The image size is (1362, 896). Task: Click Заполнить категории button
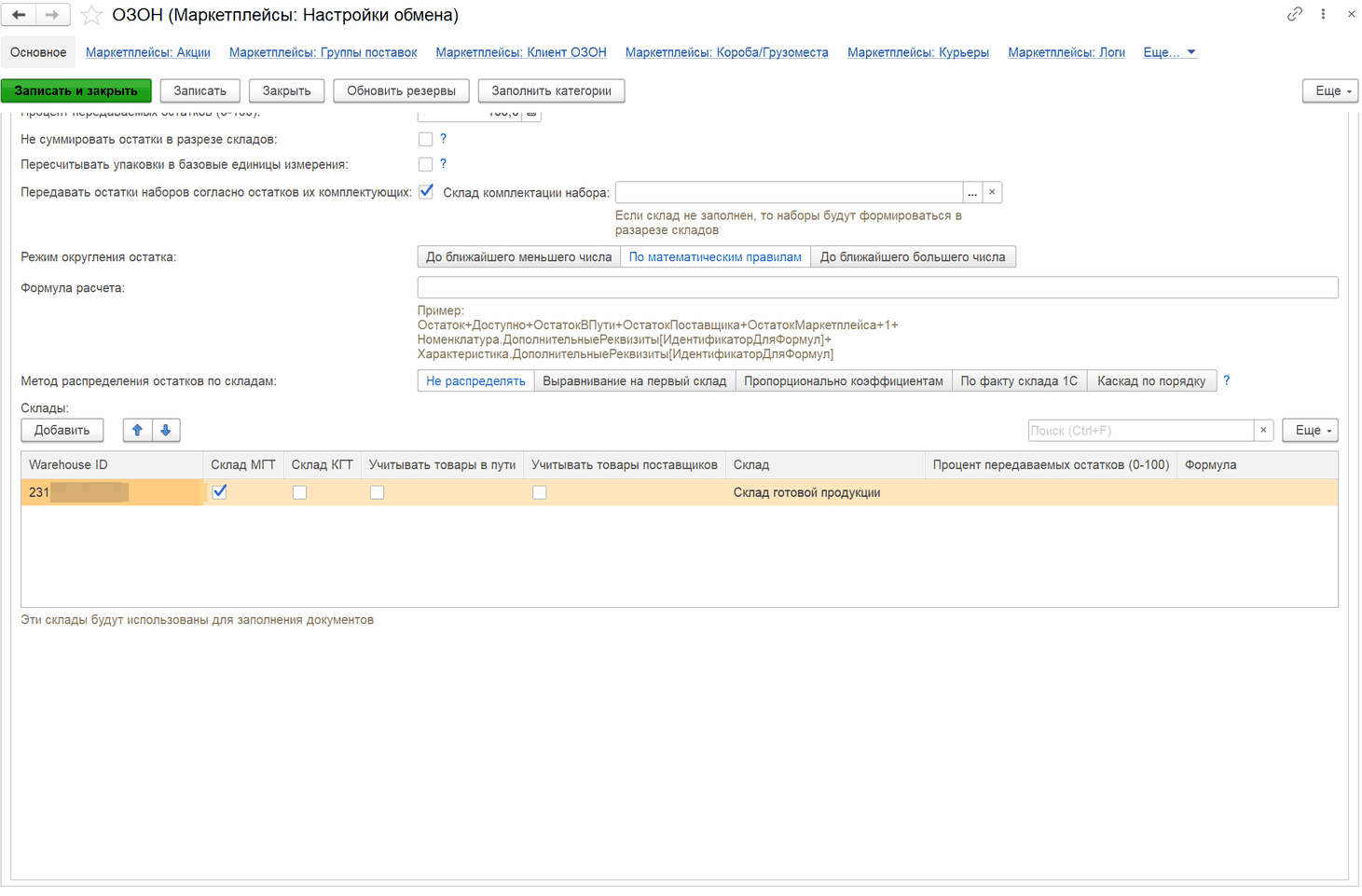click(x=552, y=90)
